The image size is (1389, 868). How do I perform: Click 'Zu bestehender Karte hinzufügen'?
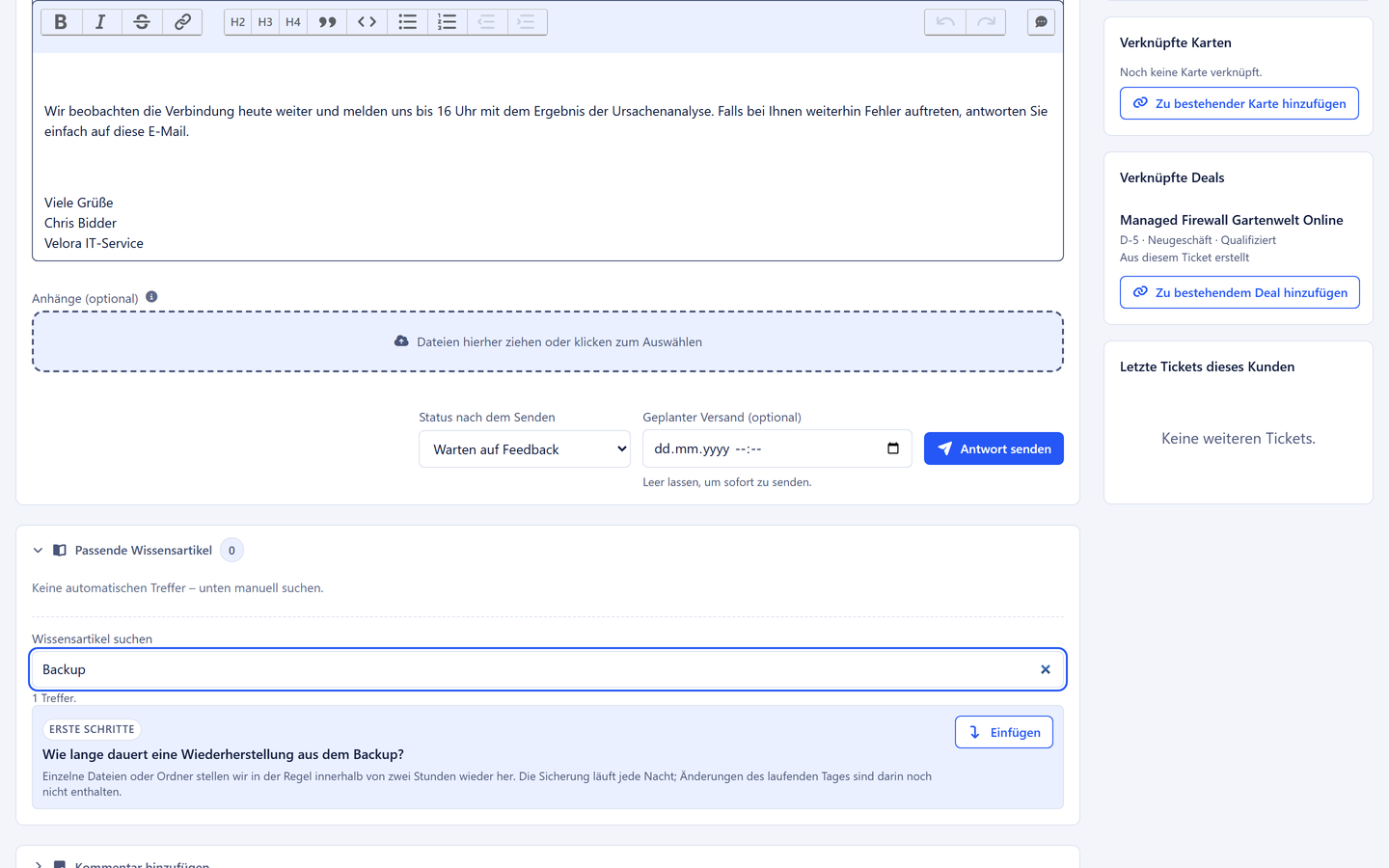coord(1239,103)
